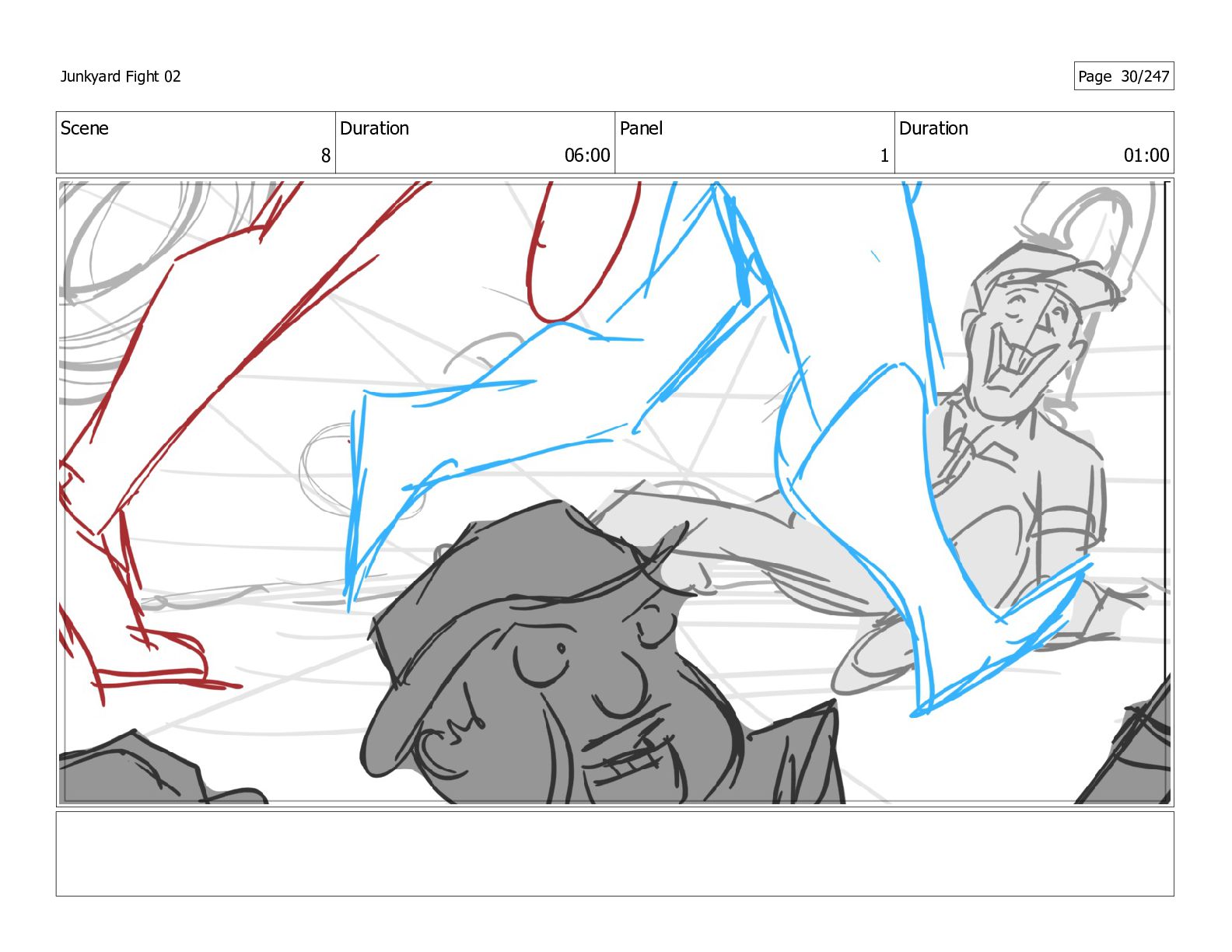Click the 'Scene' header label
1232x952 pixels.
click(85, 128)
